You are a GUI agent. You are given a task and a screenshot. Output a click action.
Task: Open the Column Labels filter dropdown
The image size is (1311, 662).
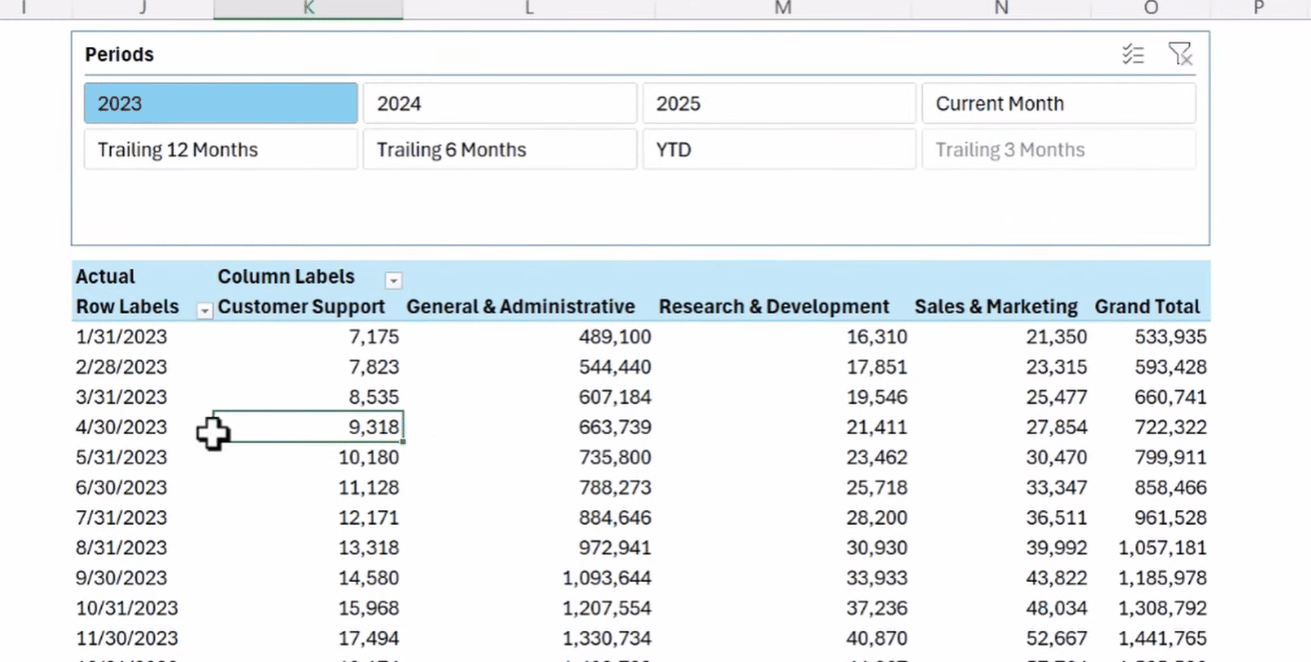click(x=394, y=280)
